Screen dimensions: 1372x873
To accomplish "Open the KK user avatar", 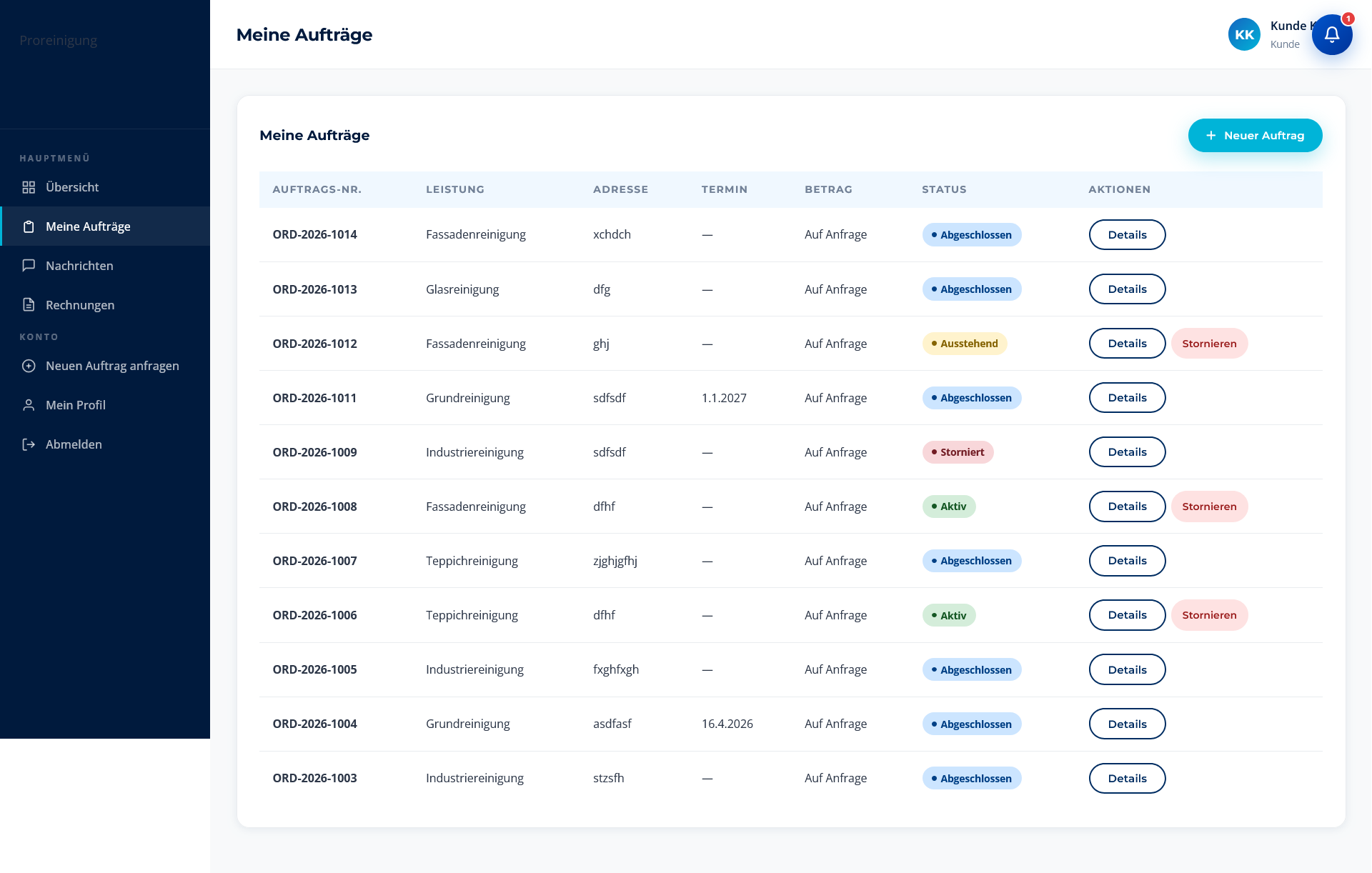I will tap(1244, 34).
